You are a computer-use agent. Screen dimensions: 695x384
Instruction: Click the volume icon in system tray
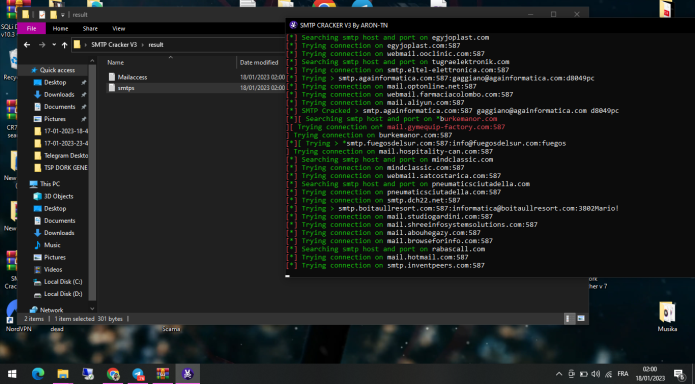[596, 374]
